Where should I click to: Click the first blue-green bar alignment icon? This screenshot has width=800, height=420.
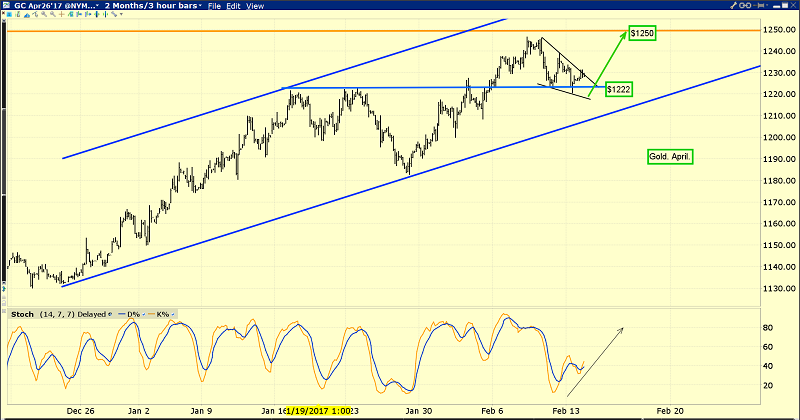[79, 14]
